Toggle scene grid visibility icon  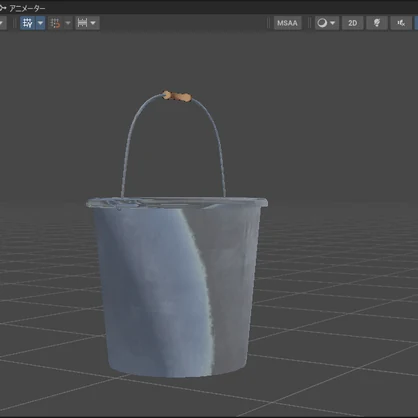28,23
